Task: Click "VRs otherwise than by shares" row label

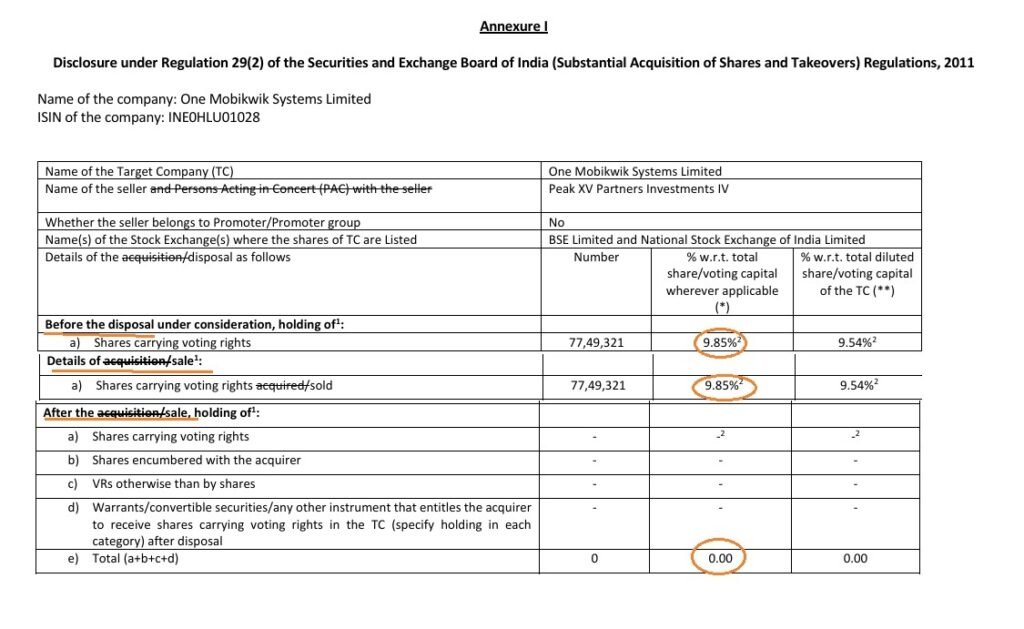Action: pos(173,484)
